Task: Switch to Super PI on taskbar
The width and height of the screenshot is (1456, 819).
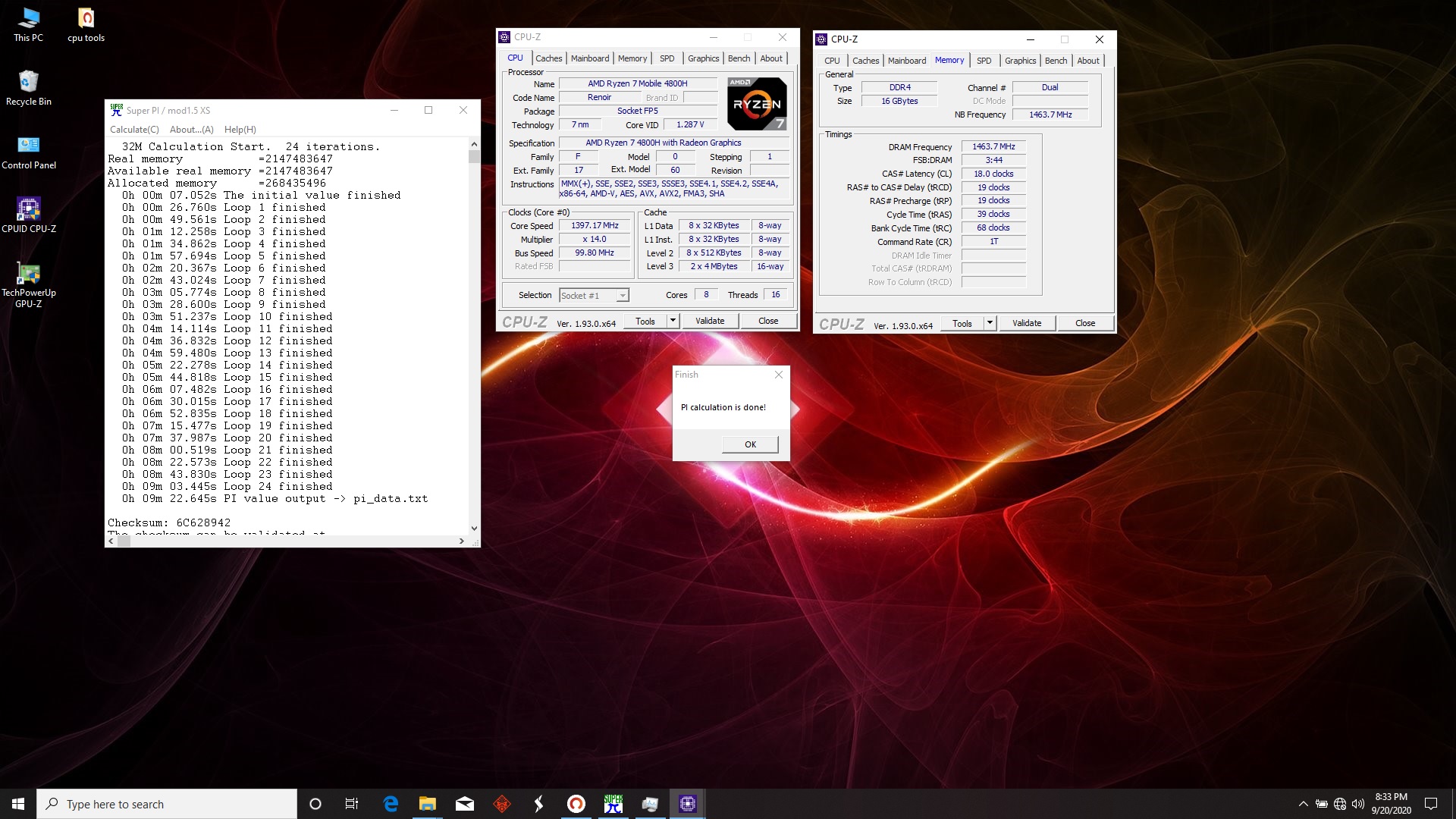Action: click(x=613, y=804)
